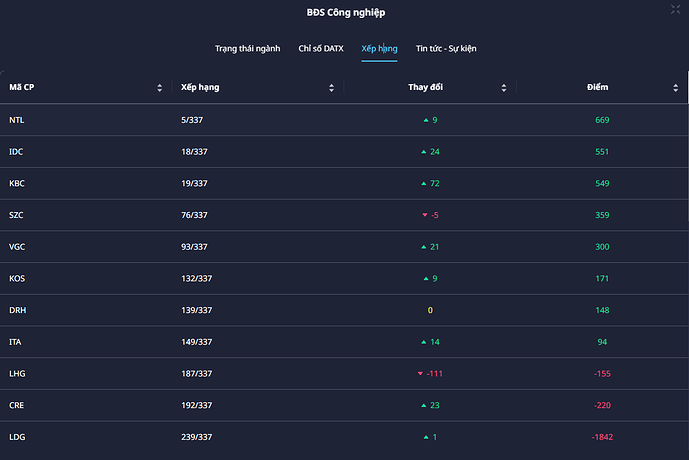Image resolution: width=689 pixels, height=460 pixels.
Task: Switch to Chỉ số DATX tab
Action: click(x=321, y=48)
